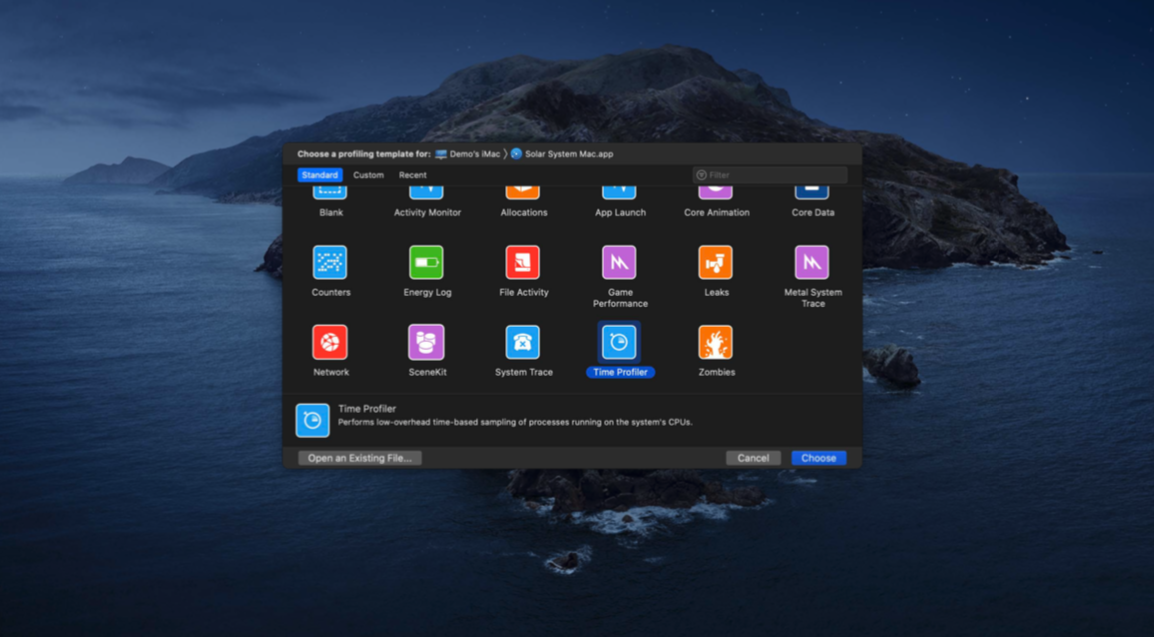1154x637 pixels.
Task: Click the large Time Profiler description icon
Action: pos(312,420)
